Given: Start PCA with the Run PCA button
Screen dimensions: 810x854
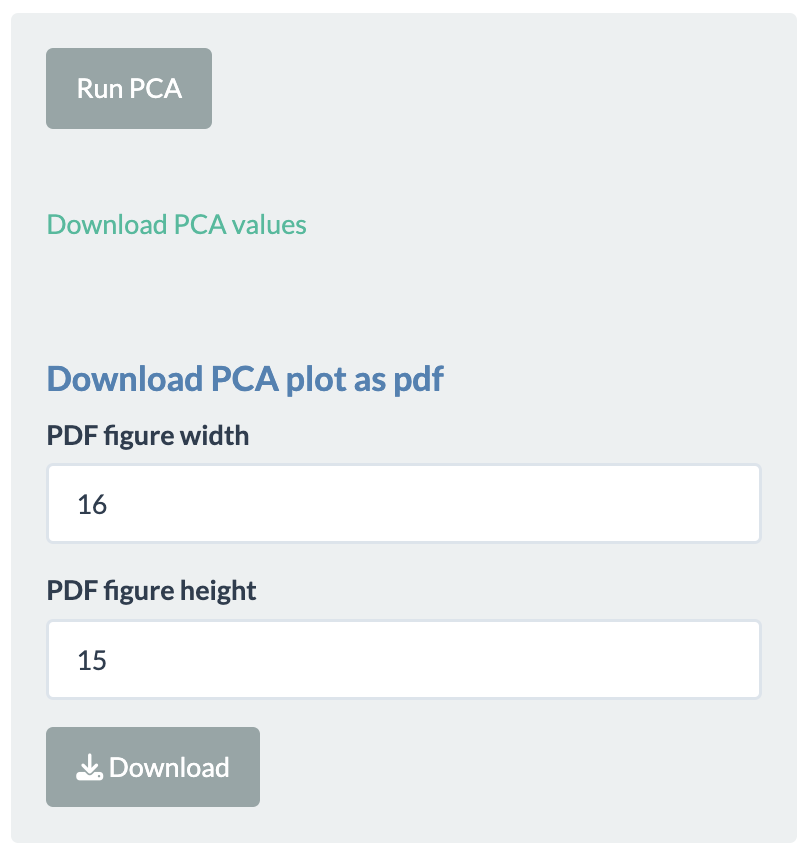Looking at the screenshot, I should point(129,88).
